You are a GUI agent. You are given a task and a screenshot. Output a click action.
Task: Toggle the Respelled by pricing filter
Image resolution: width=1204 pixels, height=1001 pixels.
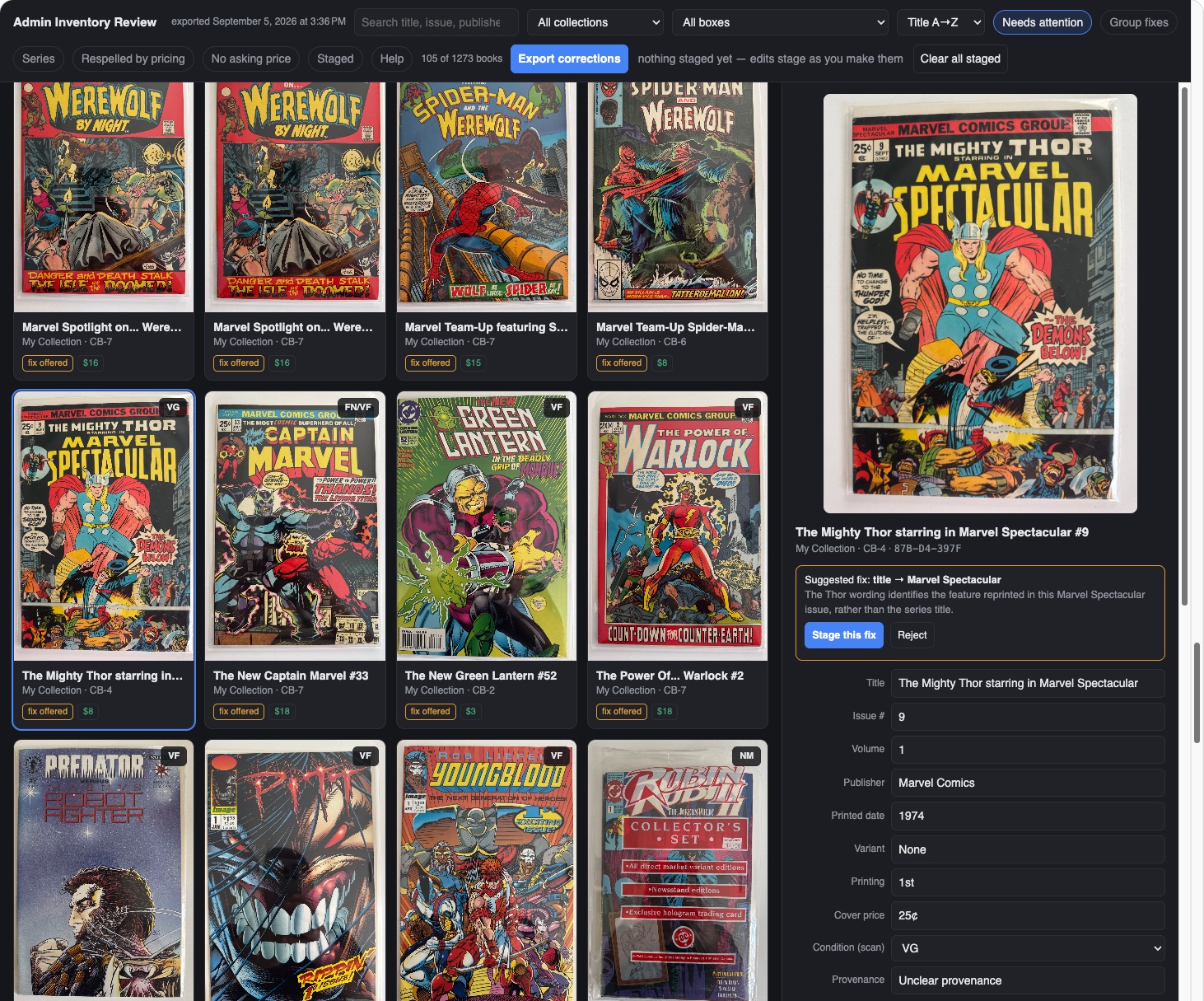[133, 58]
